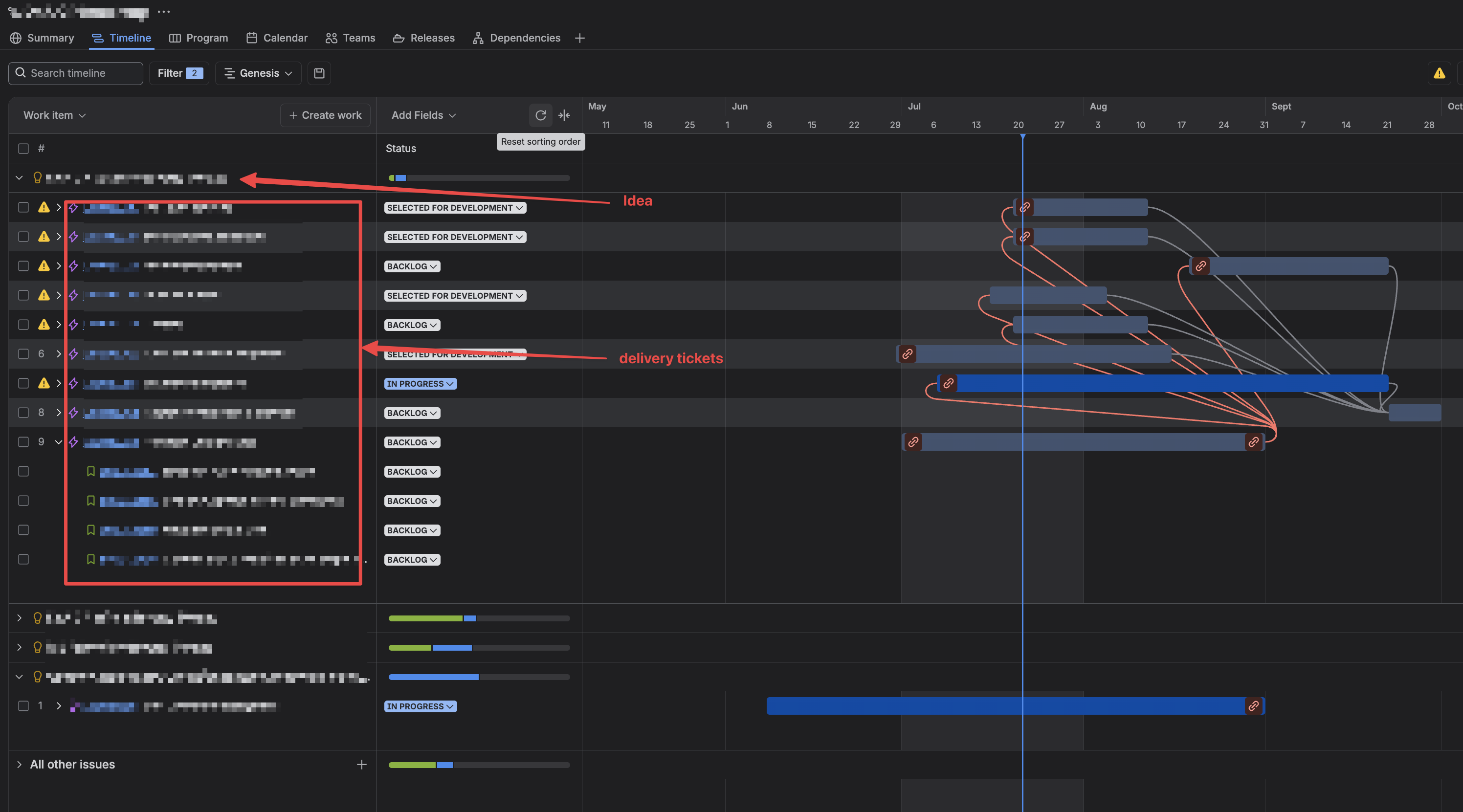The image size is (1463, 812).
Task: Click the Reset sorting order refresh icon
Action: (540, 115)
